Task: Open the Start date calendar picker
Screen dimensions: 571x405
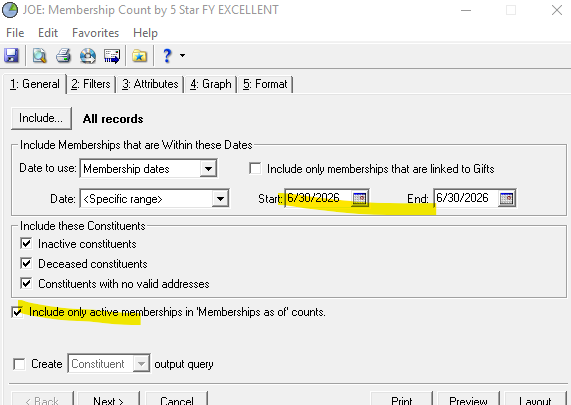Action: (x=359, y=198)
